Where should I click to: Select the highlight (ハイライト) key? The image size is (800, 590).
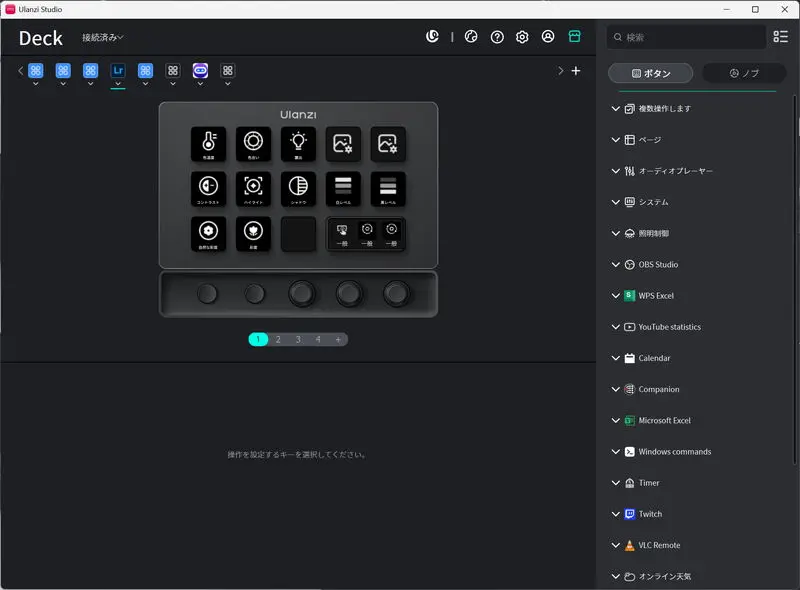pos(253,188)
